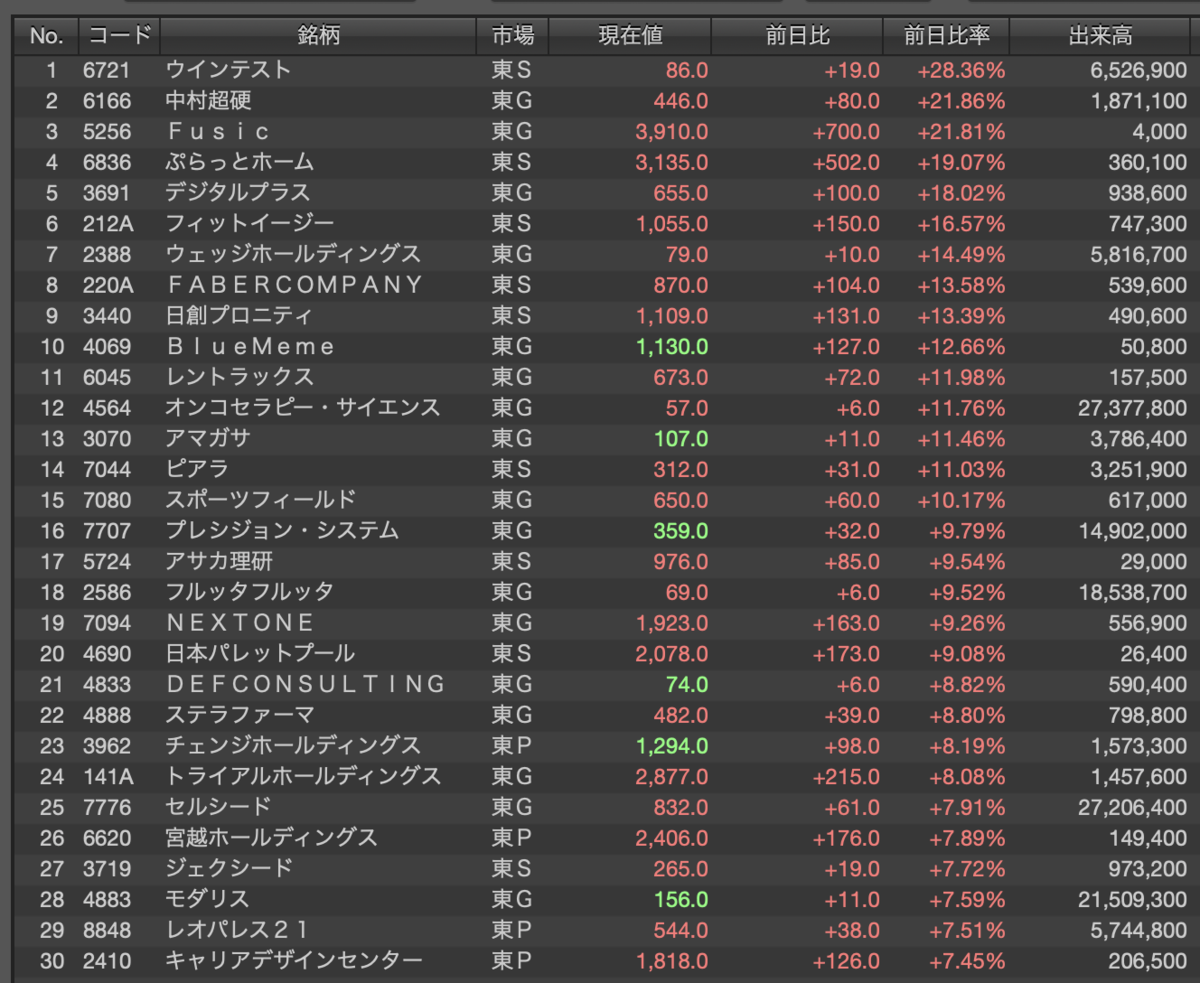Click the 市場 column header
This screenshot has height=983, width=1200.
click(512, 36)
